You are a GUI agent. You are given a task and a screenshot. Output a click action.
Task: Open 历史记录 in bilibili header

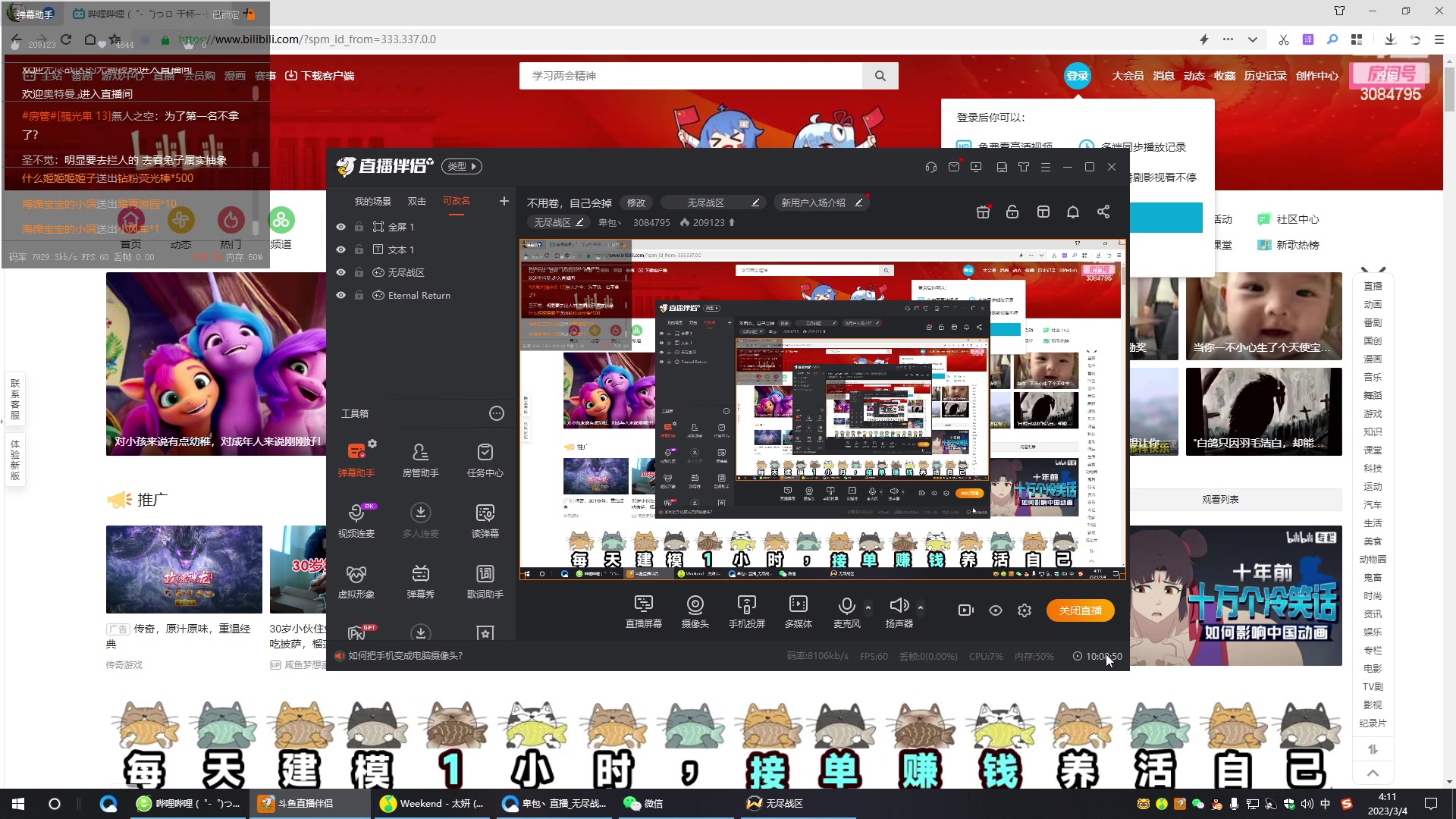coord(1265,76)
